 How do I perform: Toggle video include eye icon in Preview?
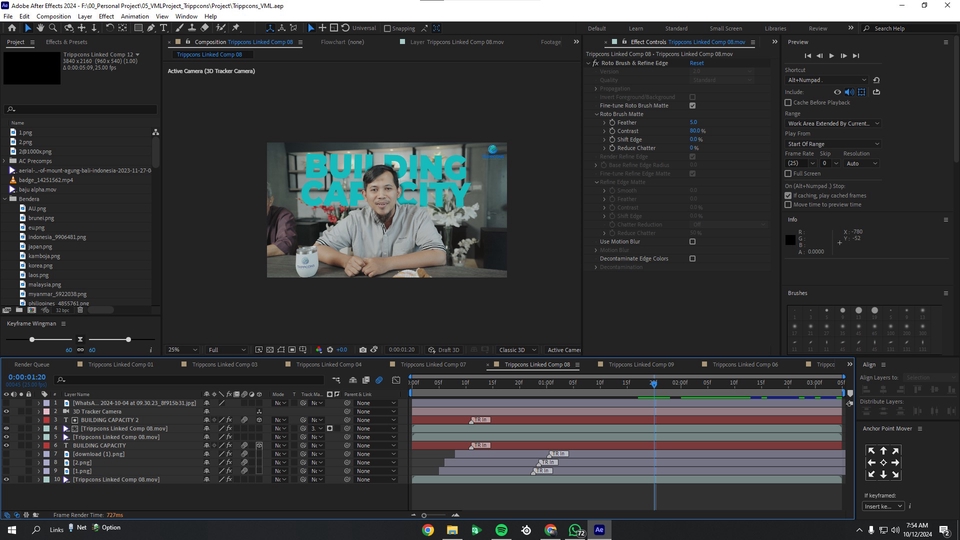[837, 92]
